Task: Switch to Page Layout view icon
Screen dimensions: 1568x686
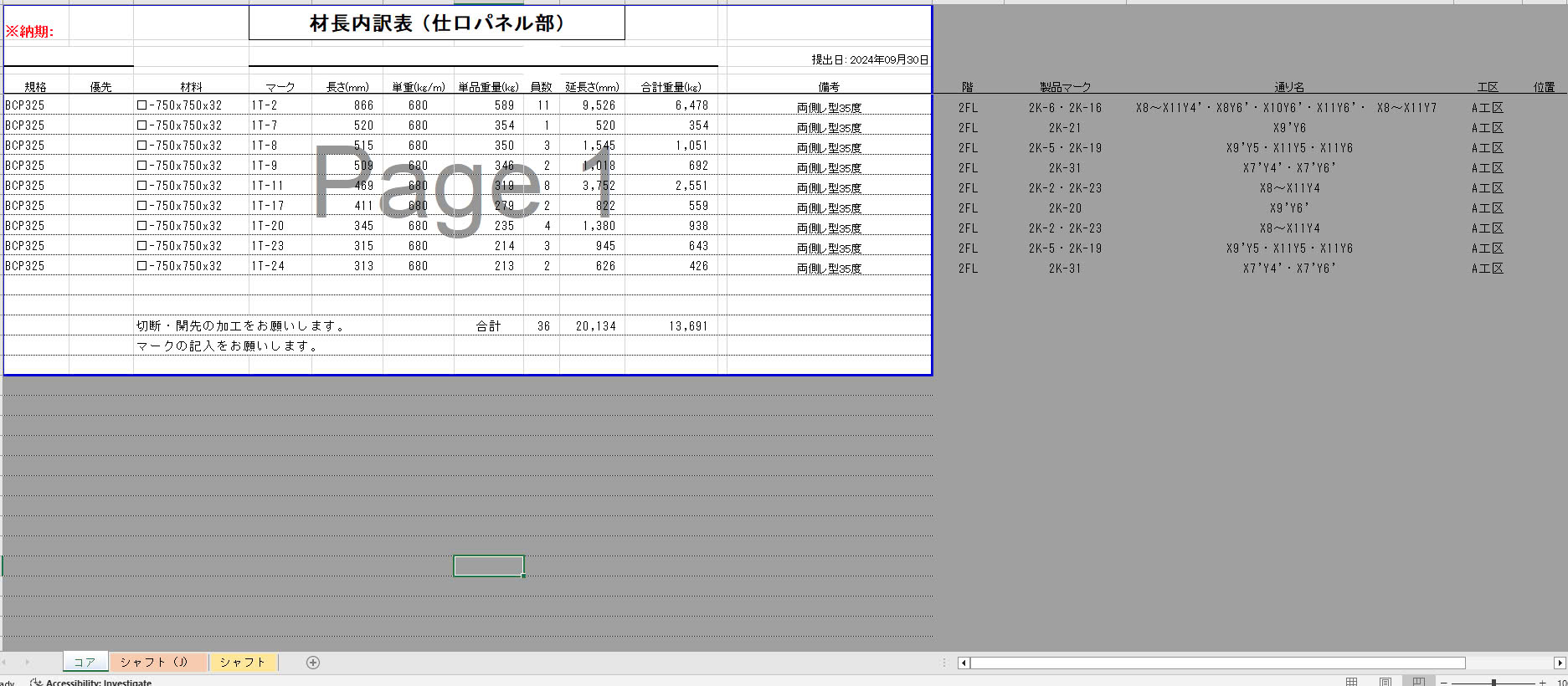Action: click(1385, 682)
